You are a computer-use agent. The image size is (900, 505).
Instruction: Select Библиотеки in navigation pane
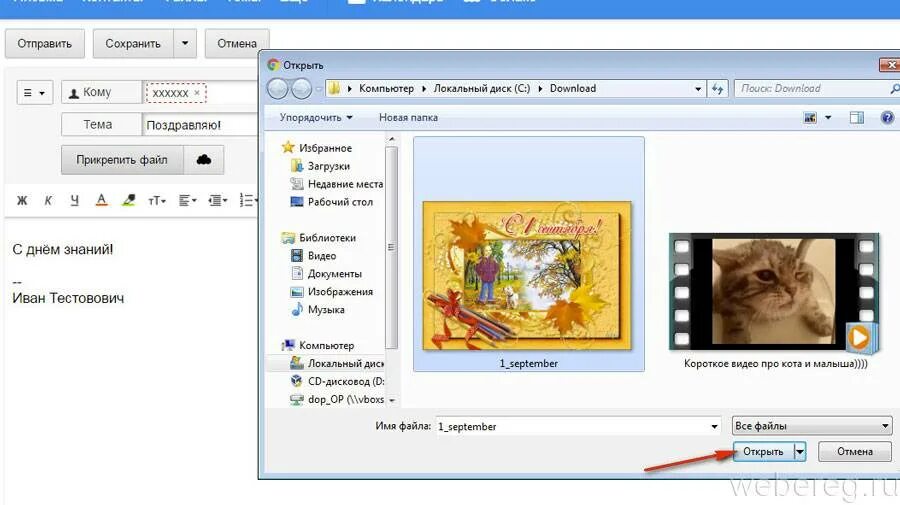[327, 238]
